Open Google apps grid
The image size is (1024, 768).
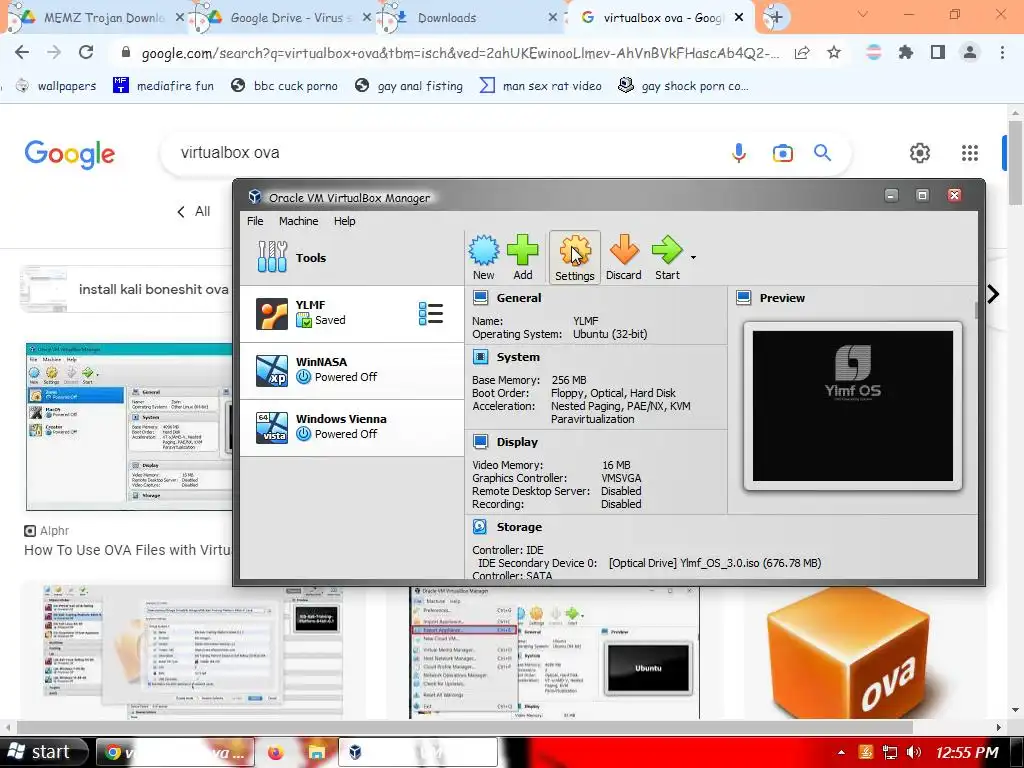[x=970, y=153]
